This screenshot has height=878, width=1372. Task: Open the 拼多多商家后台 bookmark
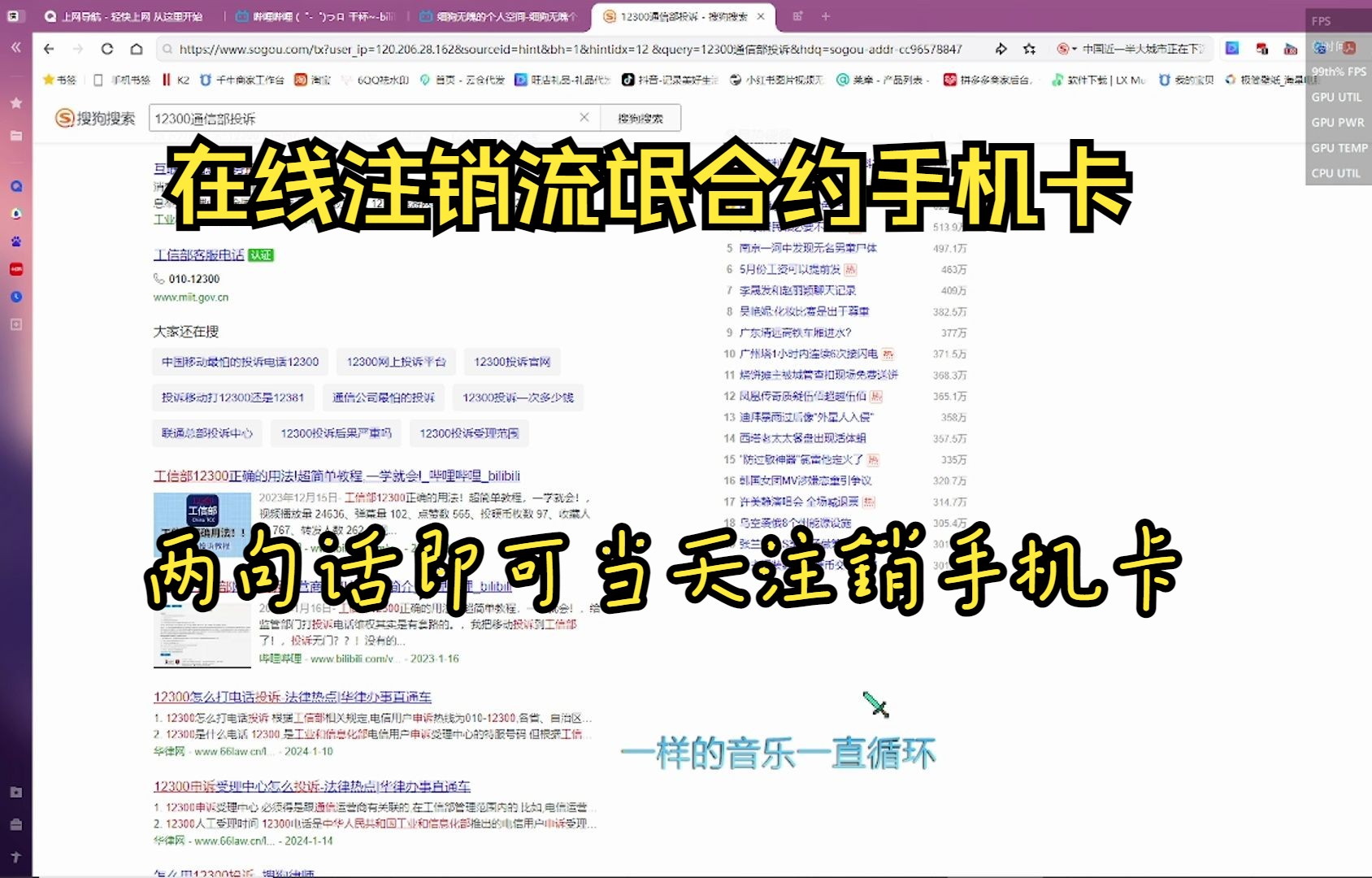pos(988,80)
